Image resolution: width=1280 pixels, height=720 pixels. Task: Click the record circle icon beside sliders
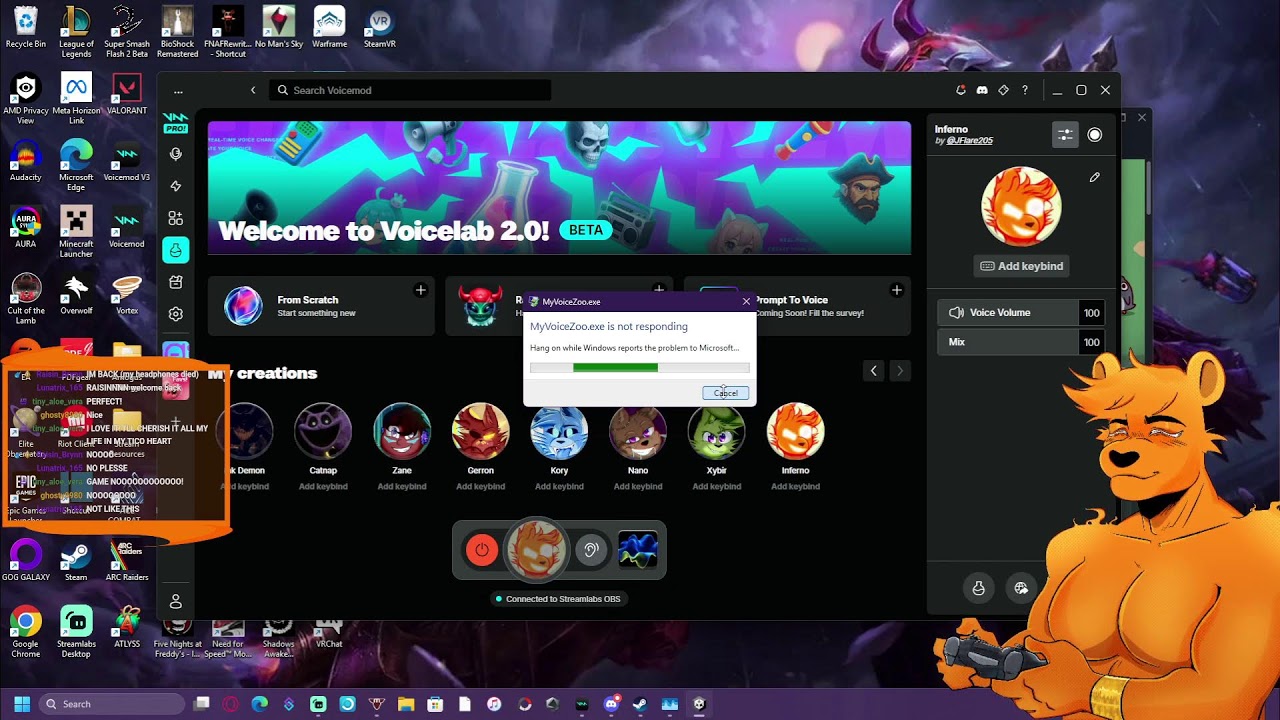tap(1095, 135)
